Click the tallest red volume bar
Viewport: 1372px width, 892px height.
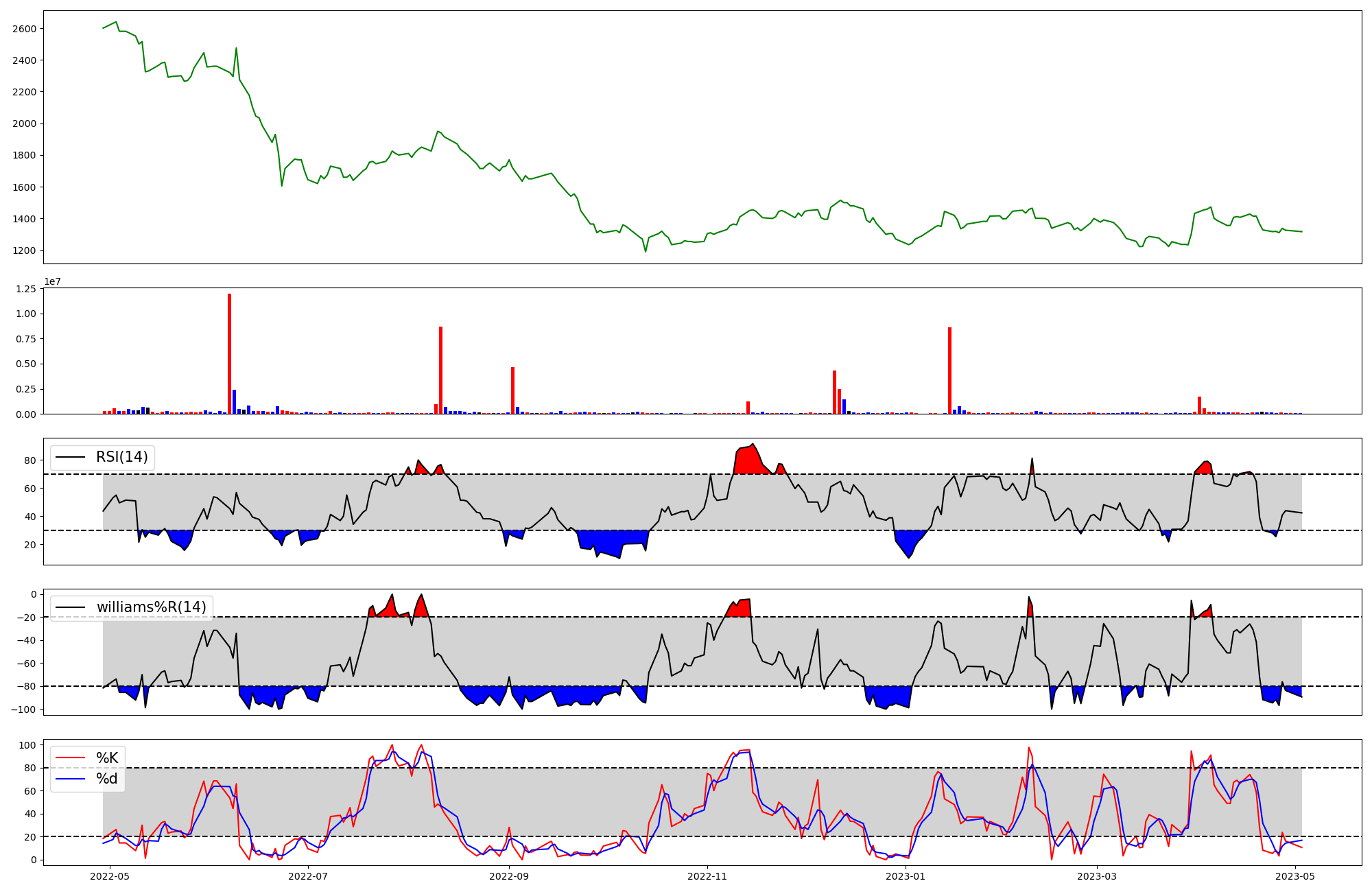click(x=229, y=353)
